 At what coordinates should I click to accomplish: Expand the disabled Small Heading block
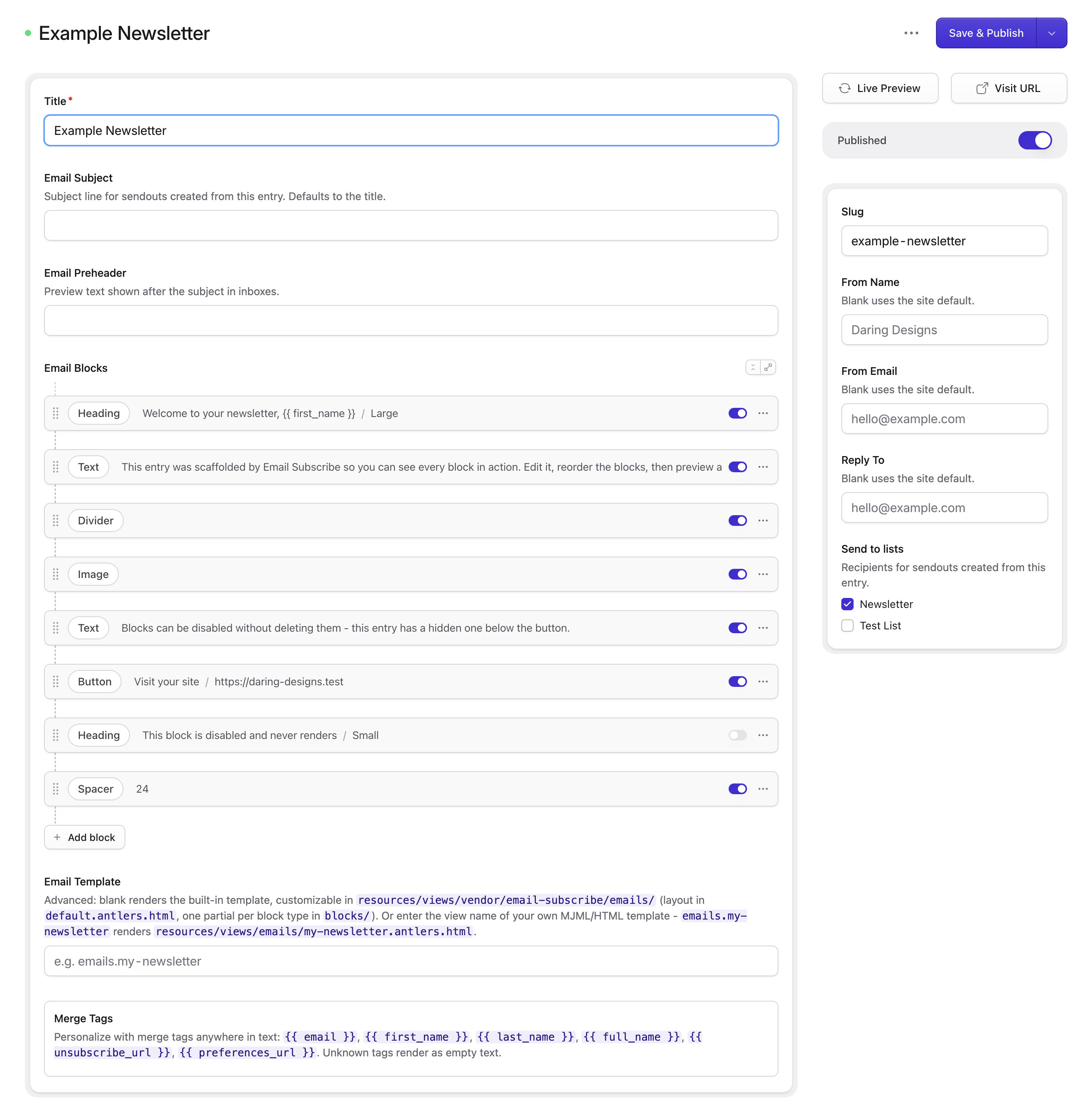coord(410,736)
